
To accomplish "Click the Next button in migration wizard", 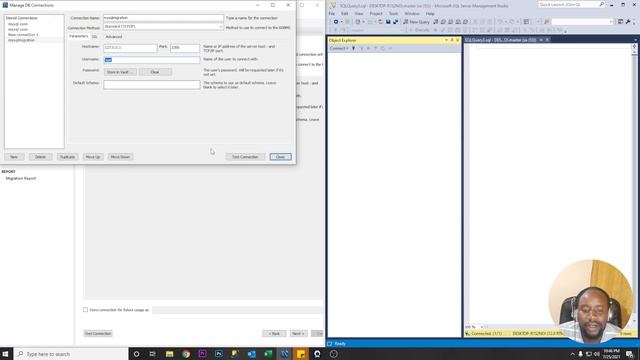I will [x=298, y=333].
